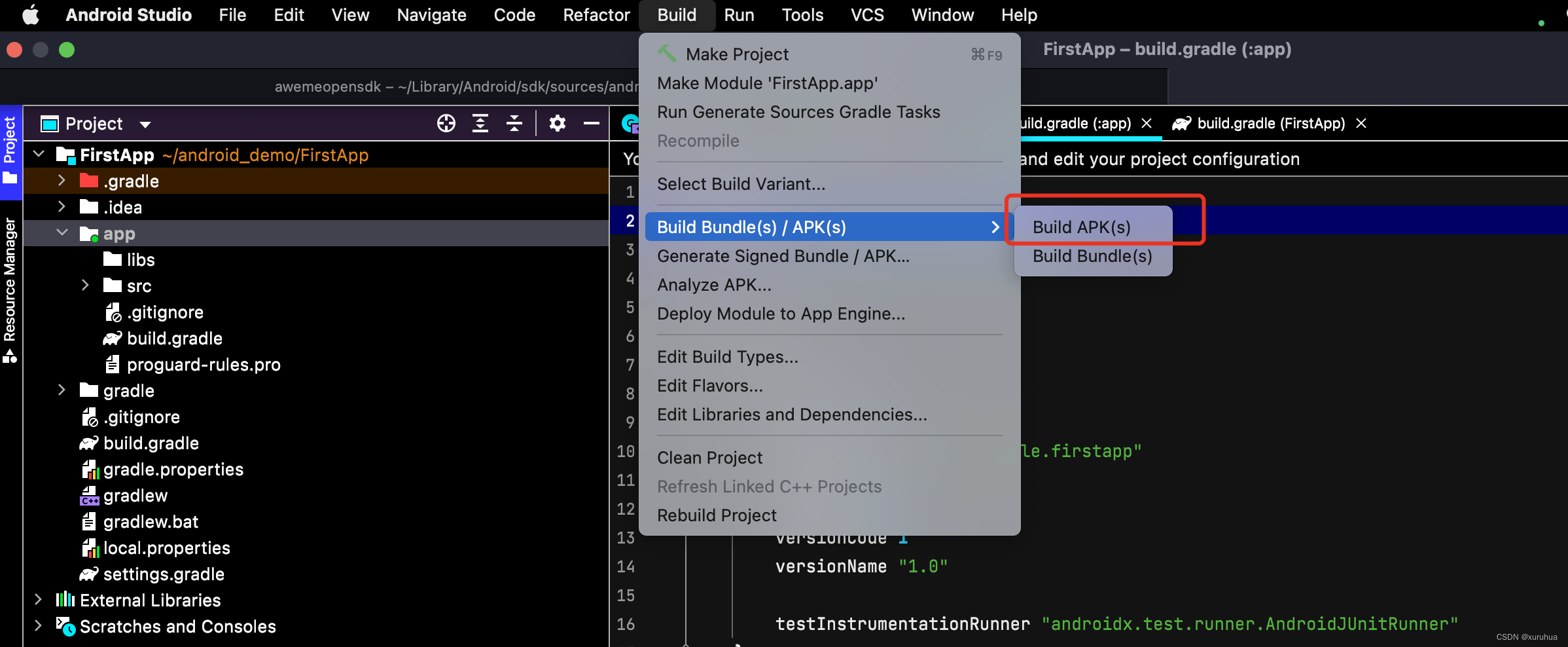Select Rebuild Project
The width and height of the screenshot is (1568, 647).
coord(829,515)
